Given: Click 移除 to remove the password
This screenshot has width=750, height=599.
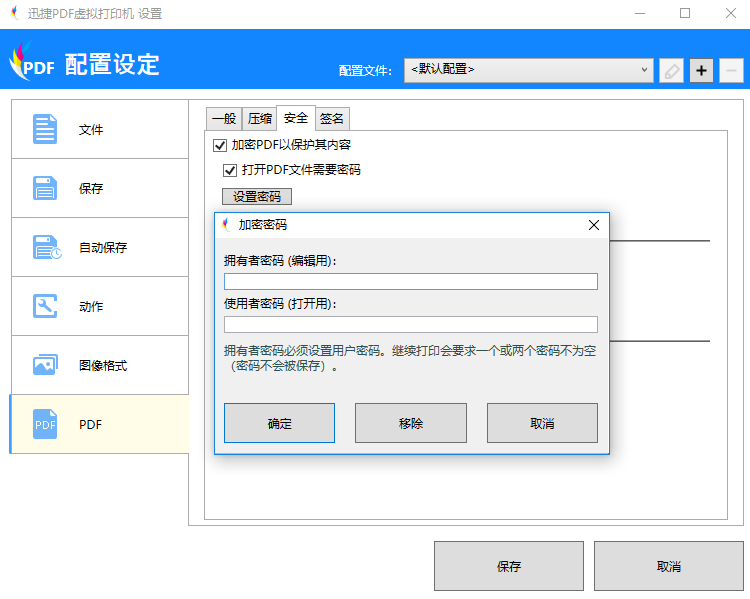Looking at the screenshot, I should point(411,423).
